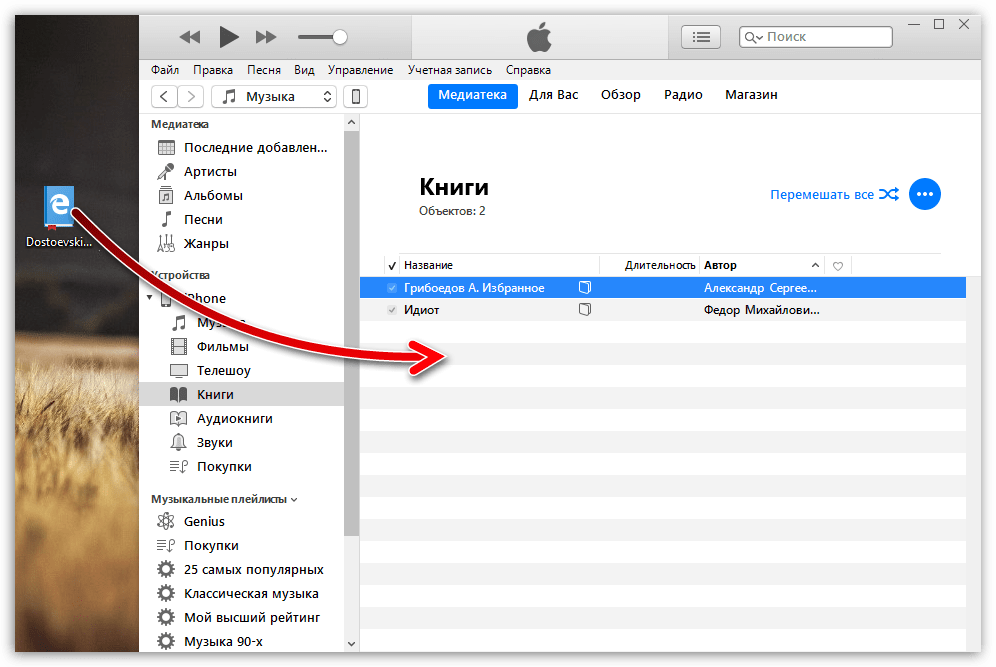The image size is (996, 667).
Task: Click the heart love column header
Action: tap(838, 266)
